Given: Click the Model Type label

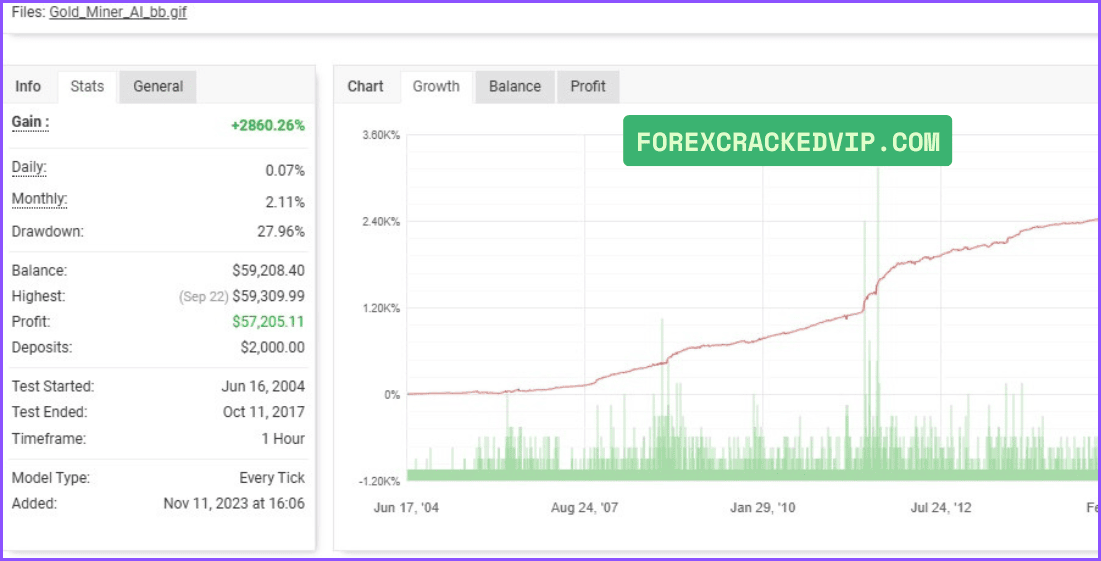Looking at the screenshot, I should [51, 477].
